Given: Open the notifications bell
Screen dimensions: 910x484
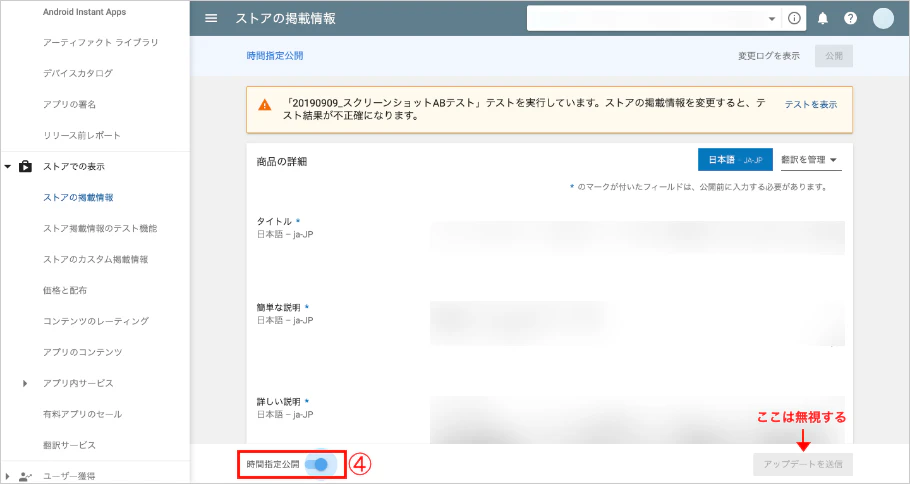Looking at the screenshot, I should point(823,19).
